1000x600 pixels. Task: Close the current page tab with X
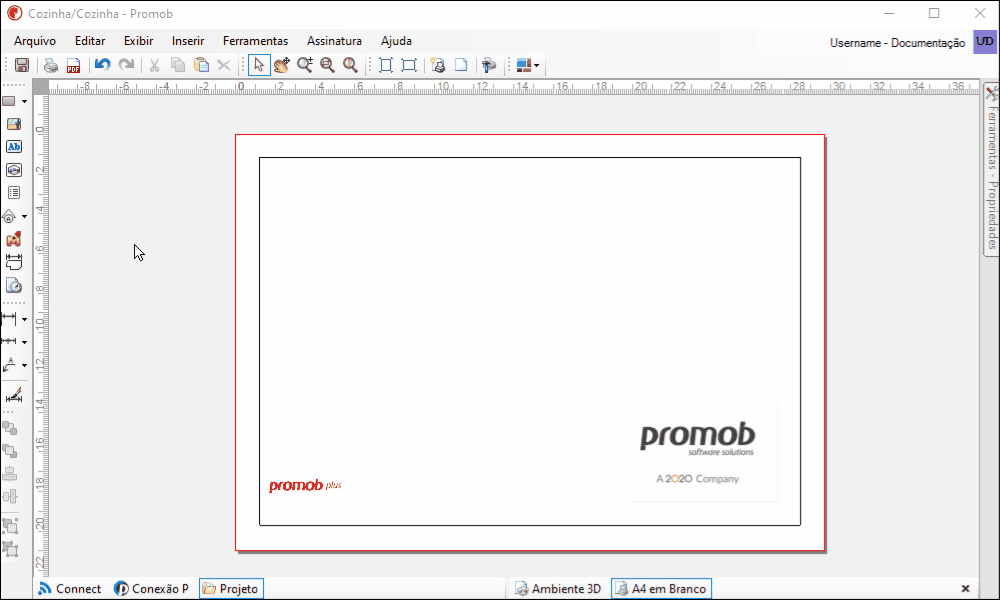(966, 589)
